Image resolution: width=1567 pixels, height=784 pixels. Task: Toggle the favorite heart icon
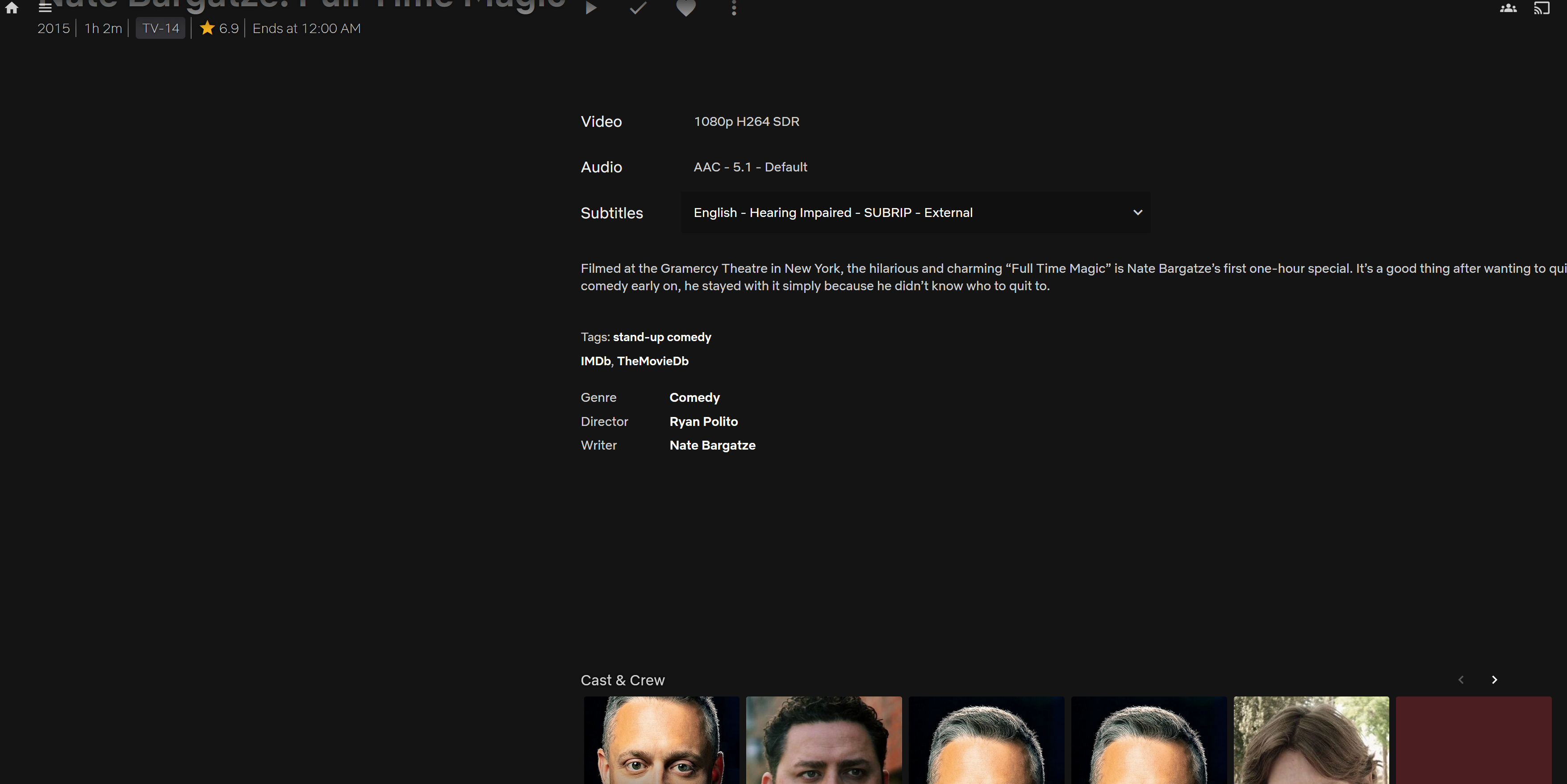[685, 8]
